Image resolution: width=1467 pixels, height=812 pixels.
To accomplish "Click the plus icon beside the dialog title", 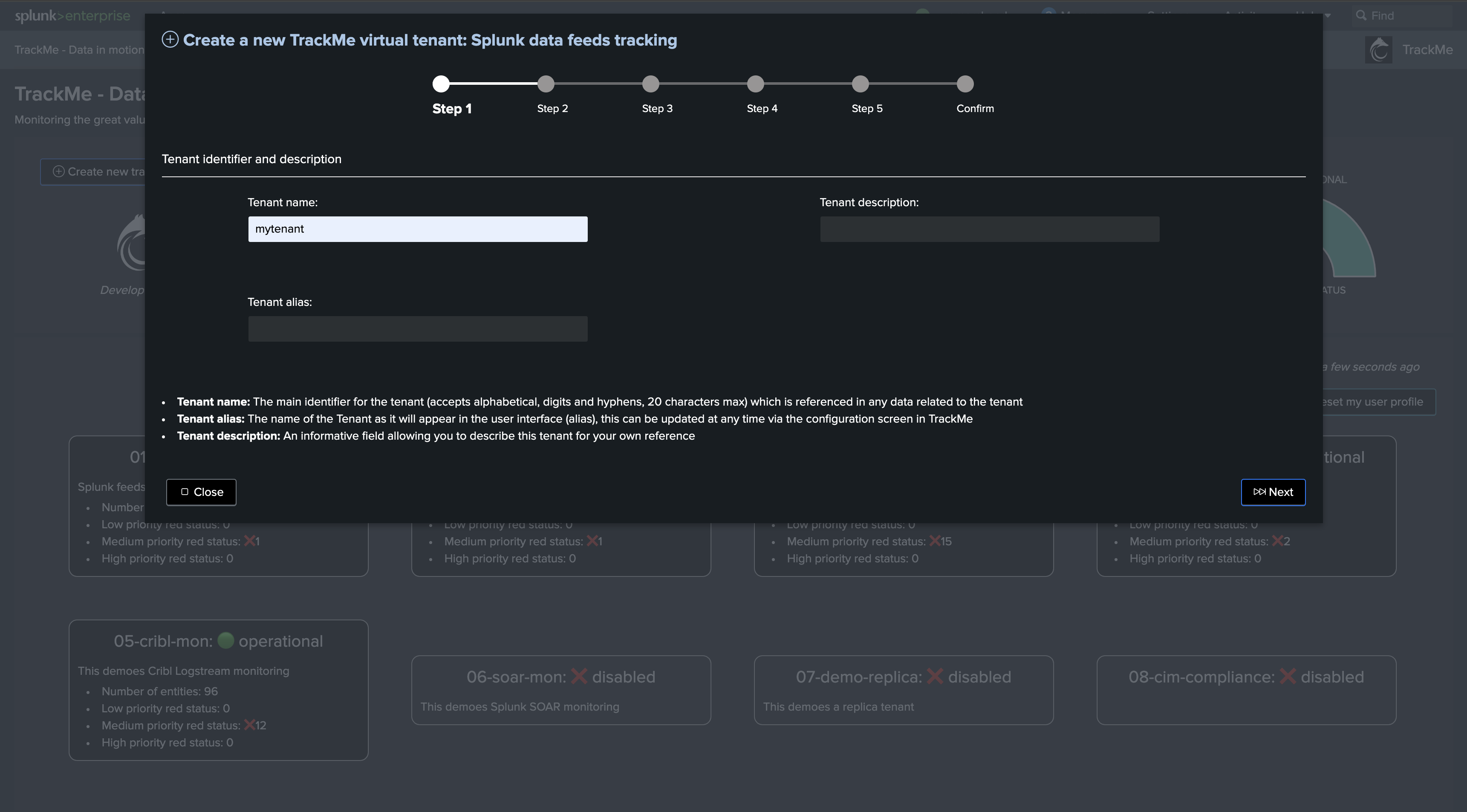I will pyautogui.click(x=170, y=39).
